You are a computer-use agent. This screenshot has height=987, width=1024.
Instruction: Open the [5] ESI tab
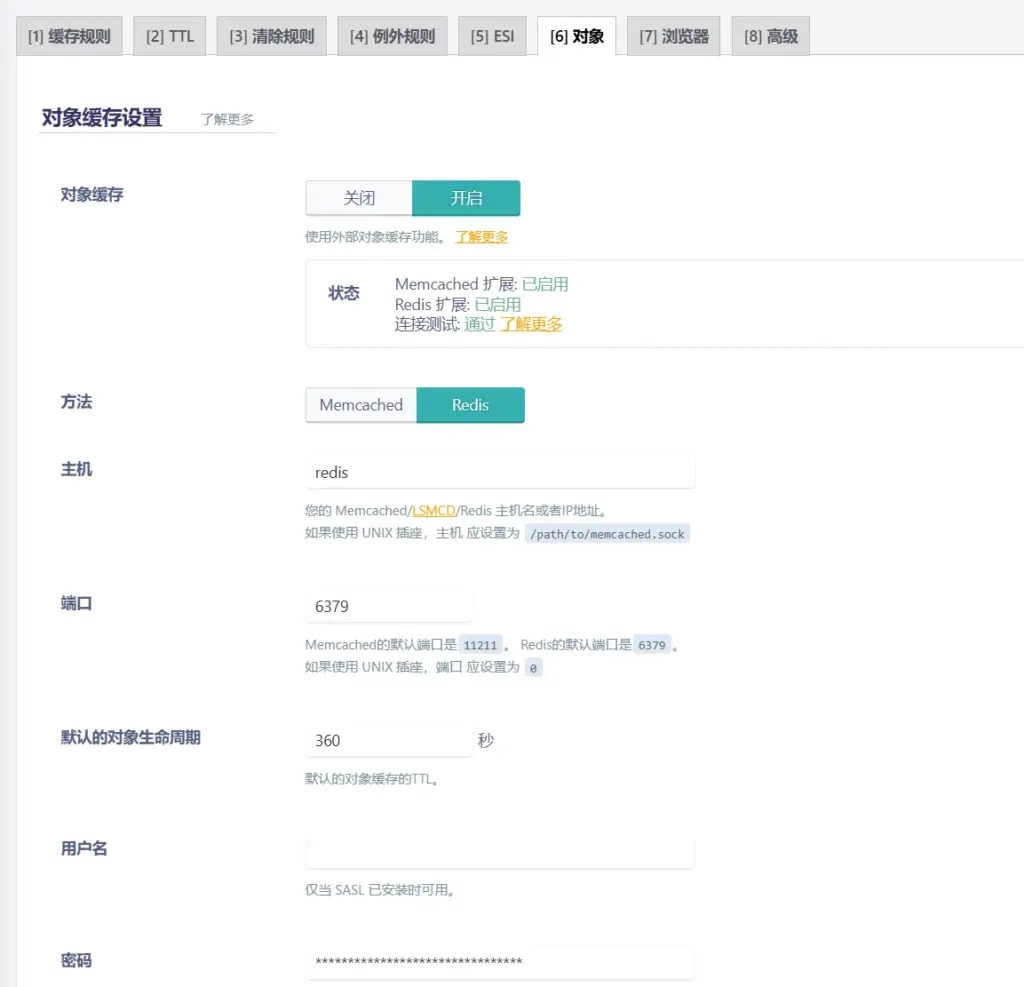[x=492, y=36]
